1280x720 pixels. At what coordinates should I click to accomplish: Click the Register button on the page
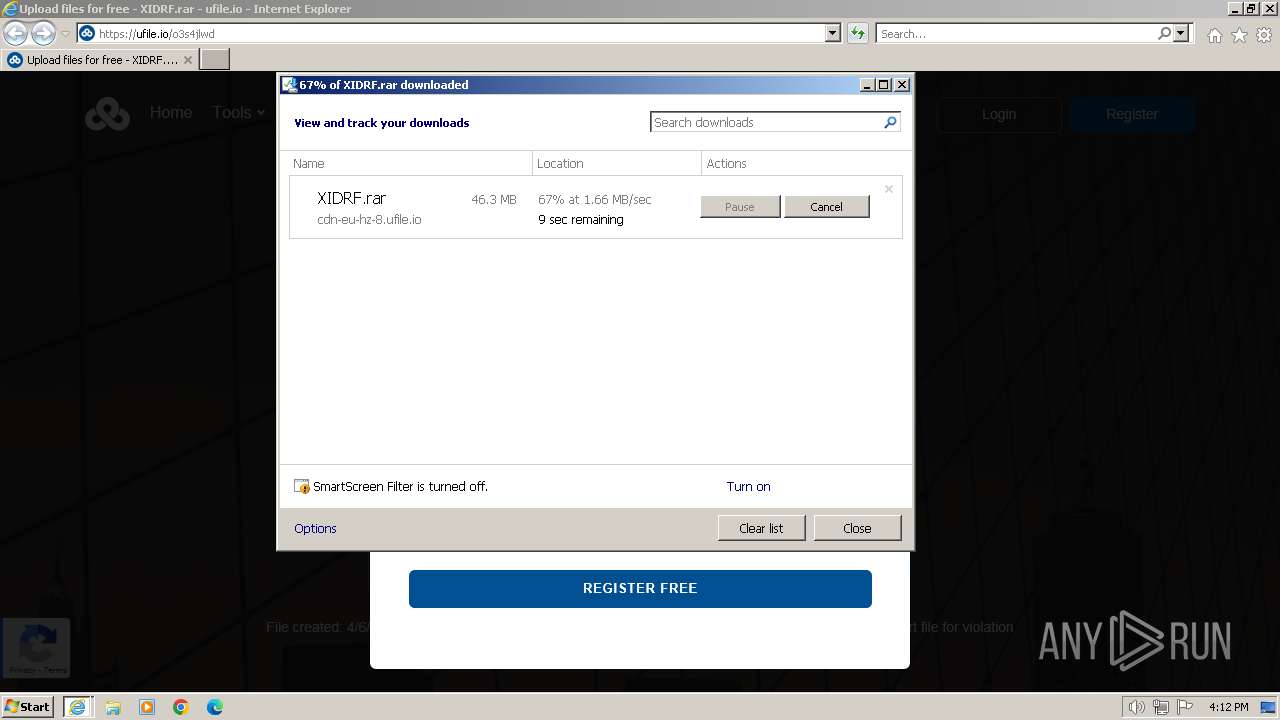point(1132,114)
